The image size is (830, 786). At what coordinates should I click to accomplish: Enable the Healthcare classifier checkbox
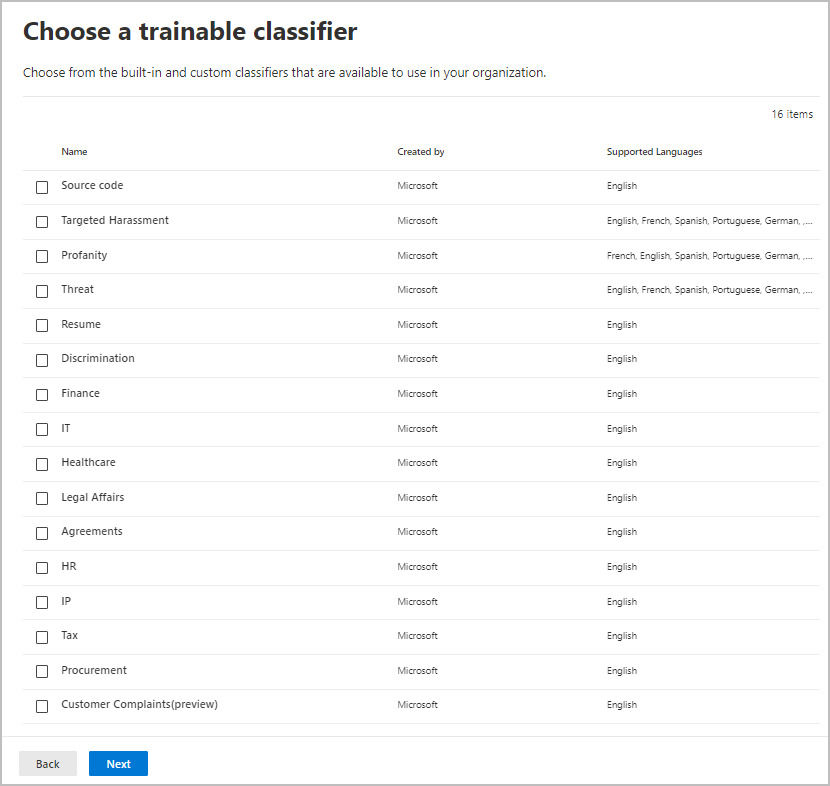[41, 463]
